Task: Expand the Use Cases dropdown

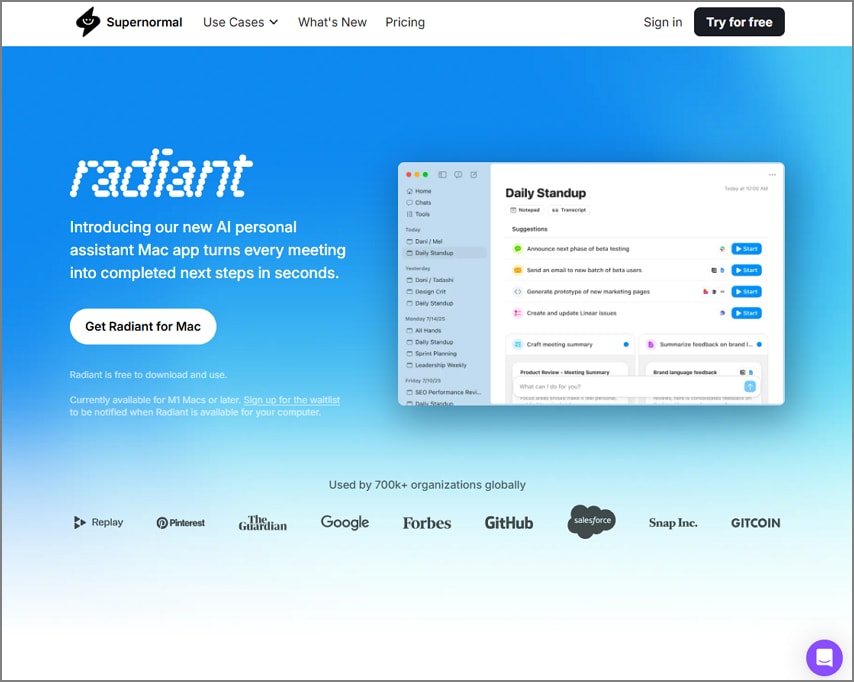Action: point(239,21)
